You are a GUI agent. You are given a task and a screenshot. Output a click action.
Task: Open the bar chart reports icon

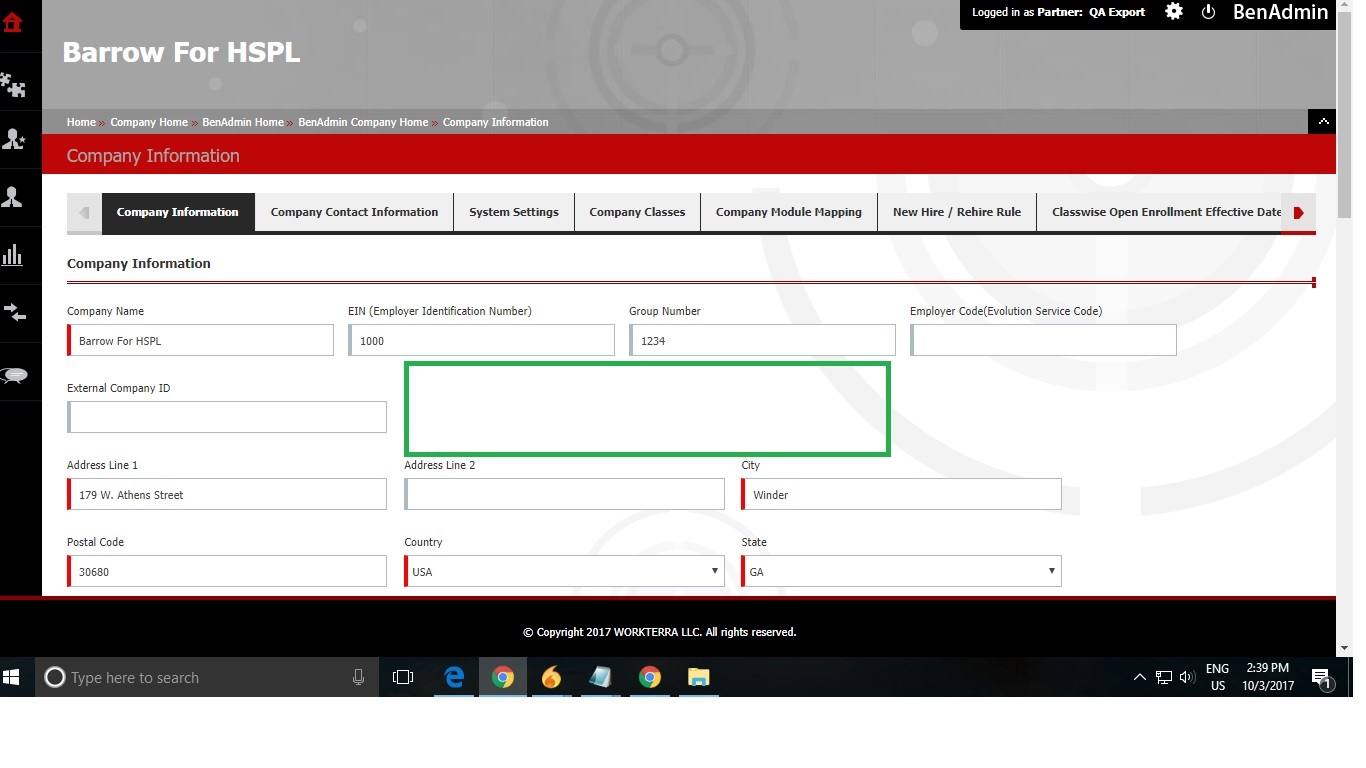pos(13,255)
